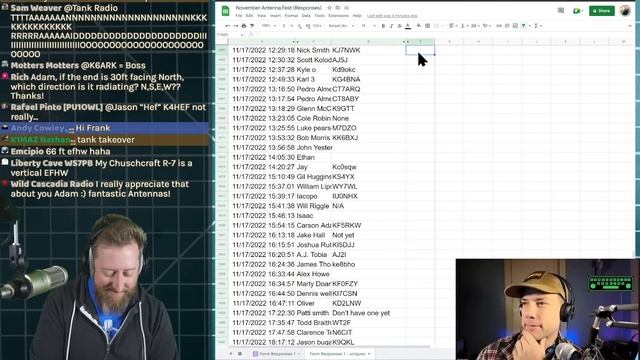
Task: Collapse the toolbar with the caret icon
Action: [630, 26]
